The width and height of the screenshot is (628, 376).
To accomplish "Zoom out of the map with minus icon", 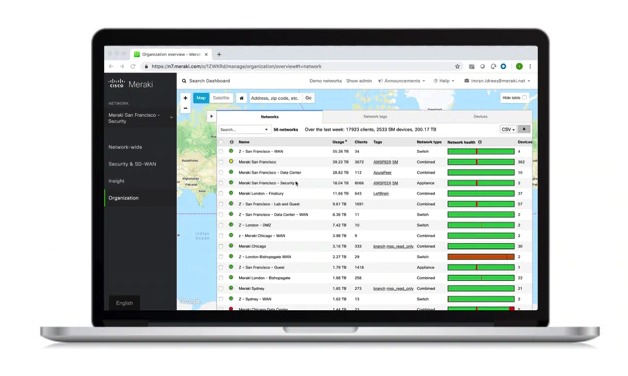I will [x=185, y=108].
